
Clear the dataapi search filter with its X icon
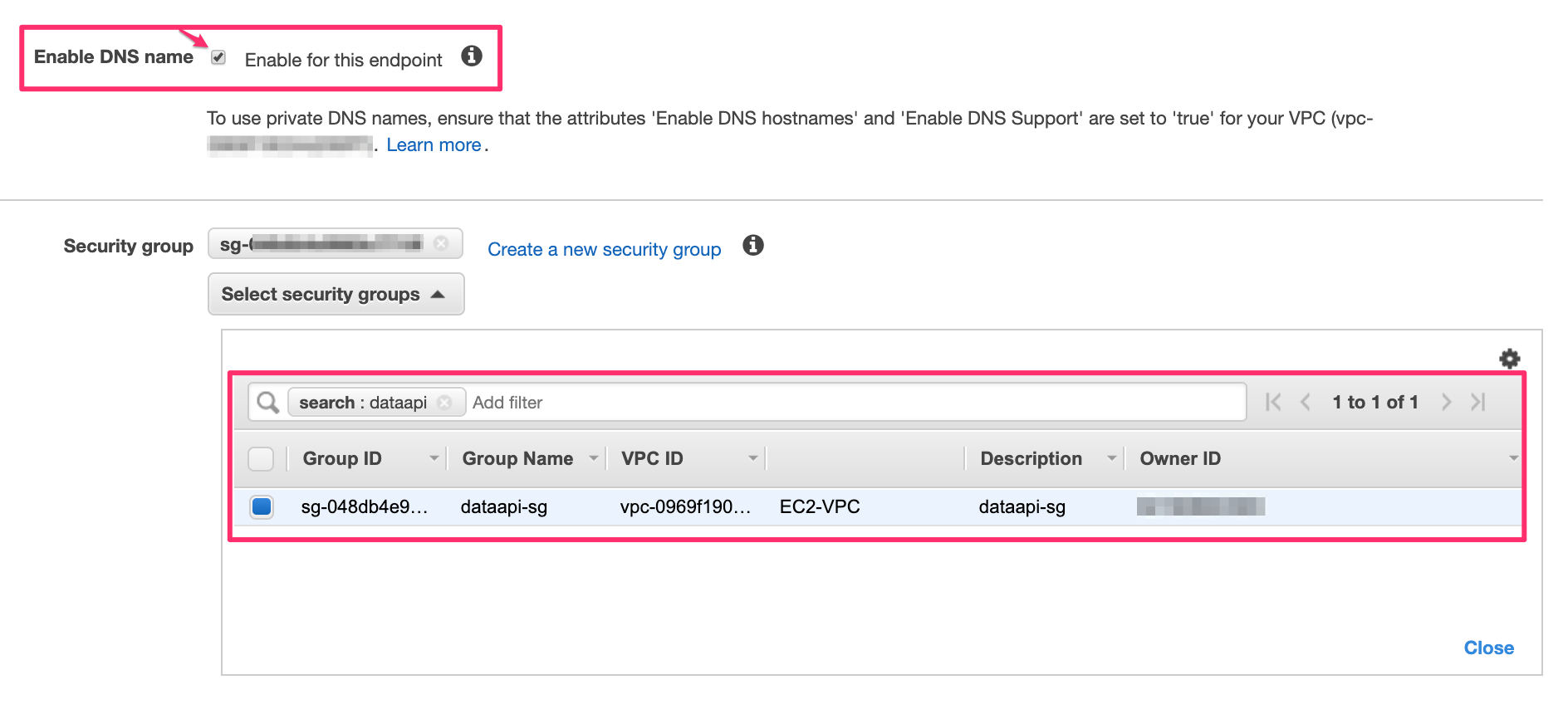[x=445, y=402]
